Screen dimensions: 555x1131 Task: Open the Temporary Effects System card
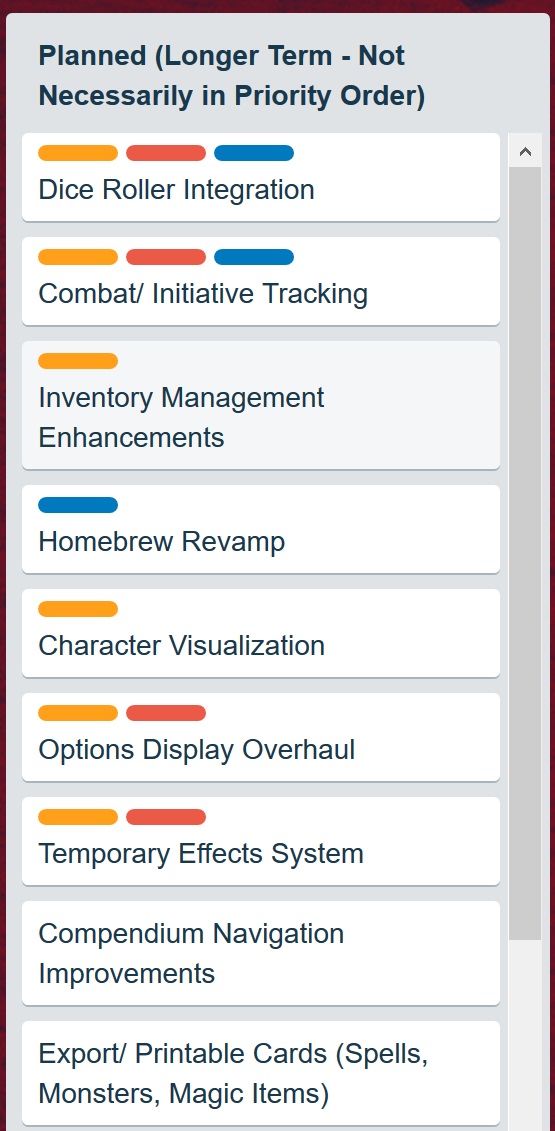[x=261, y=841]
